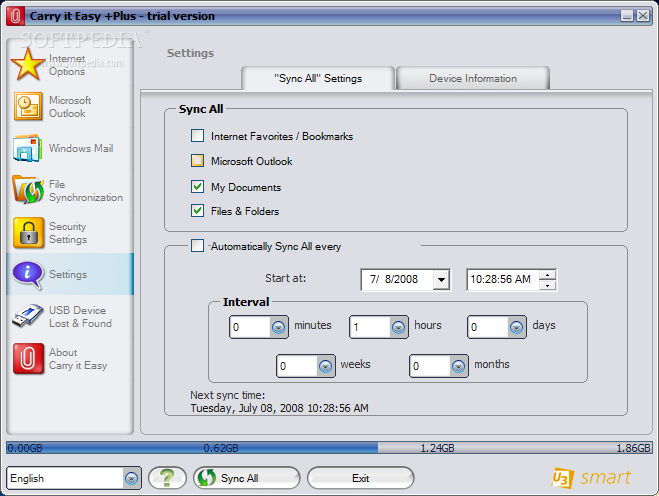The width and height of the screenshot is (659, 496).
Task: Open USB Device Lost & Found icon
Action: click(27, 316)
